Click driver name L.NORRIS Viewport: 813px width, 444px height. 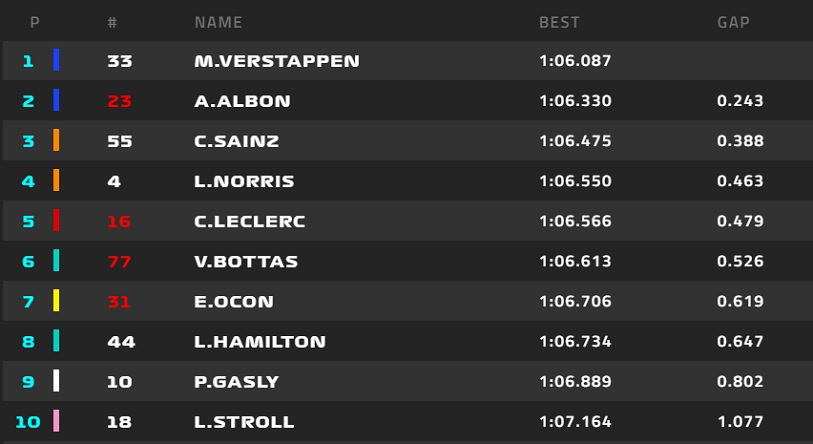point(244,181)
